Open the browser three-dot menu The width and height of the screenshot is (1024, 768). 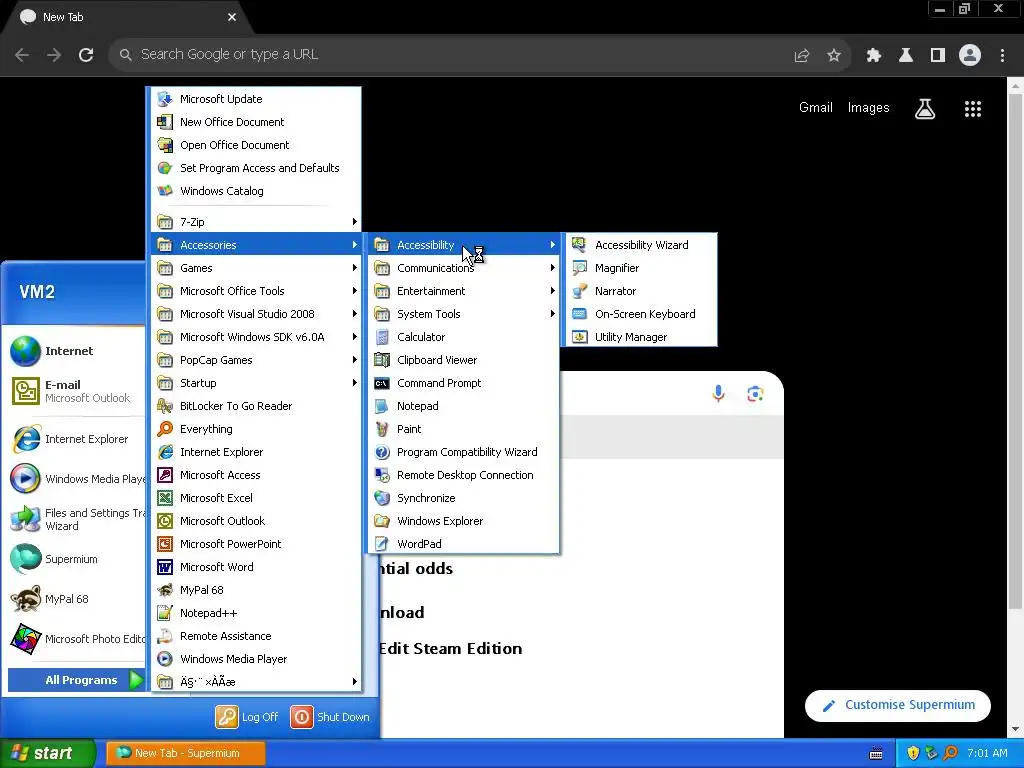1002,56
